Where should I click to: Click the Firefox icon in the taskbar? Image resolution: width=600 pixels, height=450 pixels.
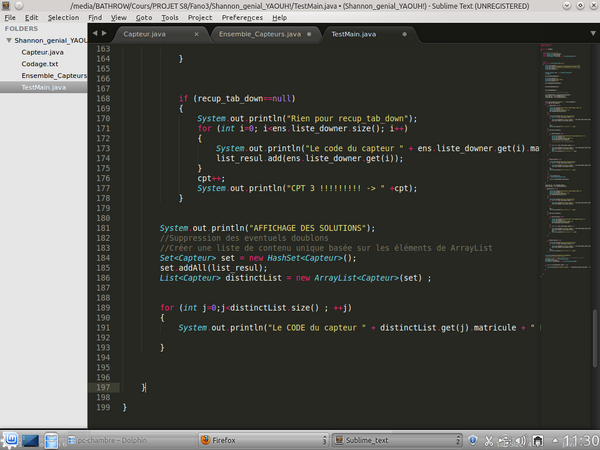206,440
